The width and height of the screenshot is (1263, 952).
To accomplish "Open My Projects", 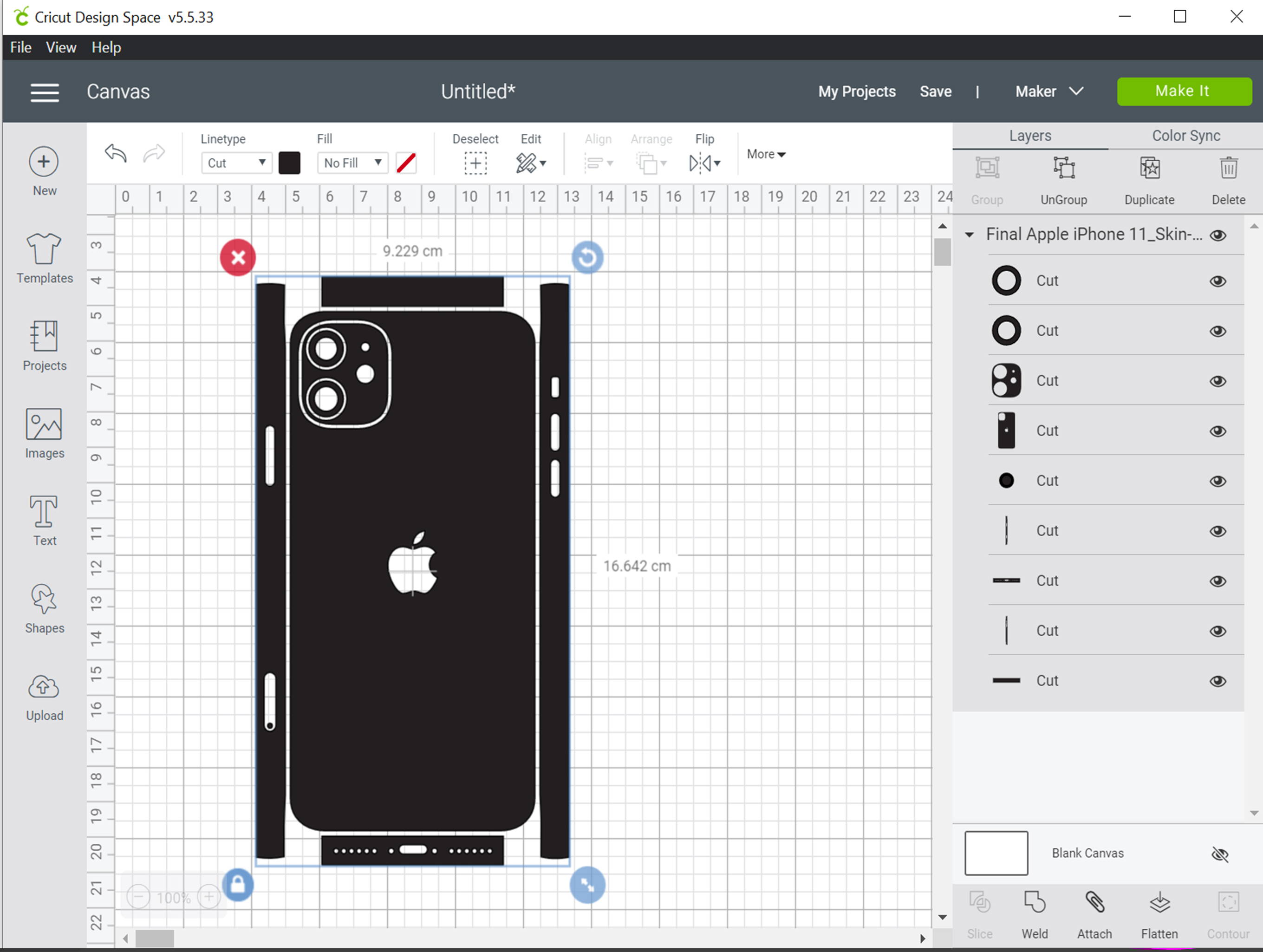I will [856, 91].
